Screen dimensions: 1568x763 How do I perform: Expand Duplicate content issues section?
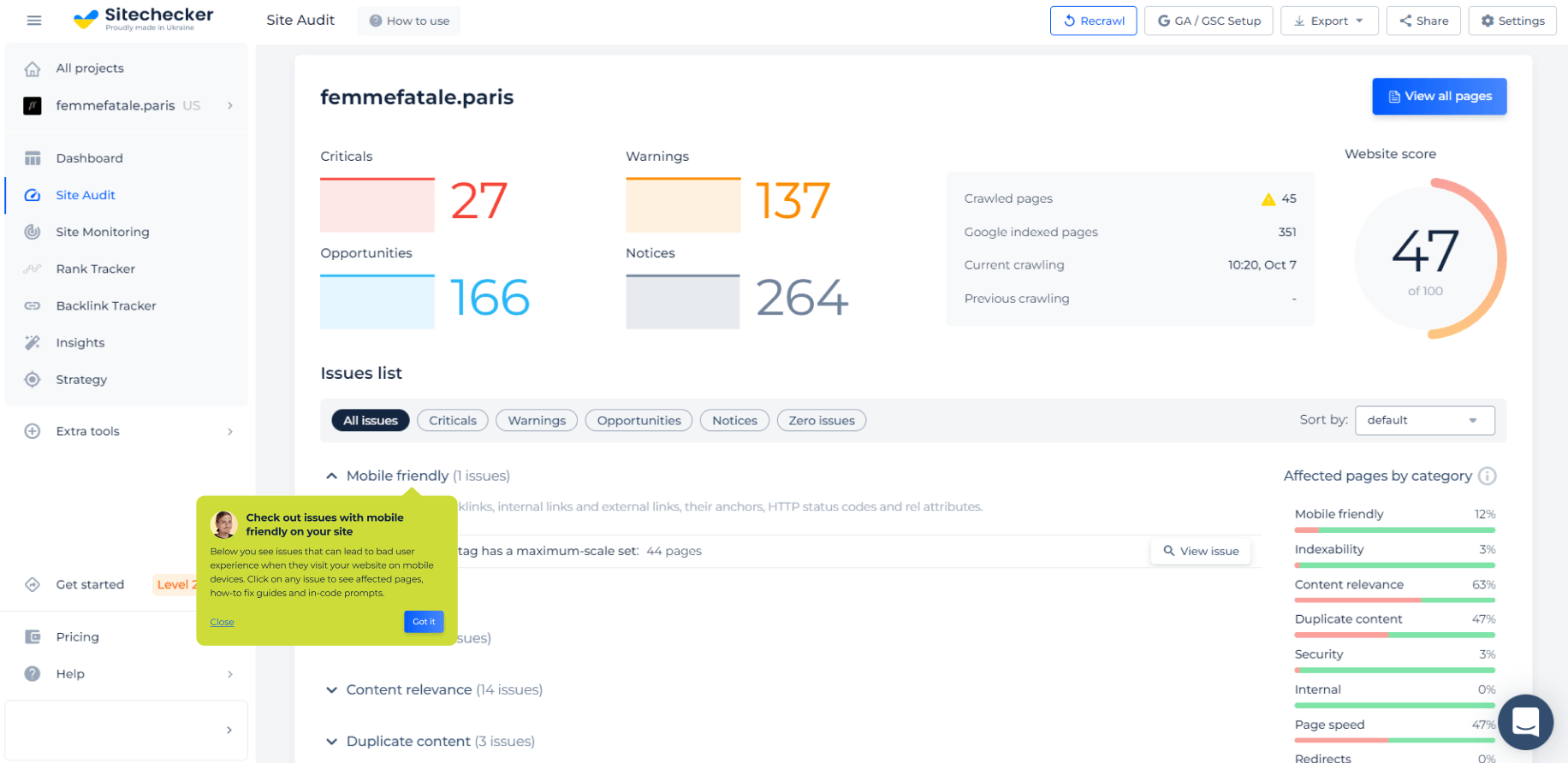pyautogui.click(x=332, y=741)
